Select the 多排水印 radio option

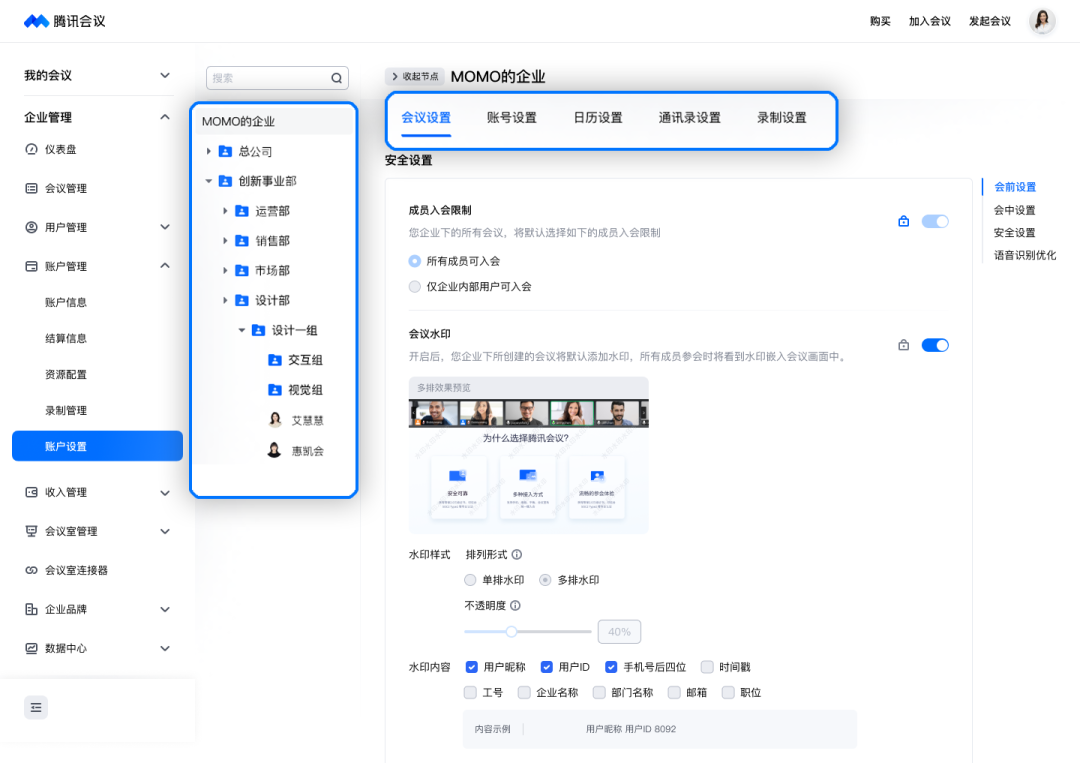[545, 580]
